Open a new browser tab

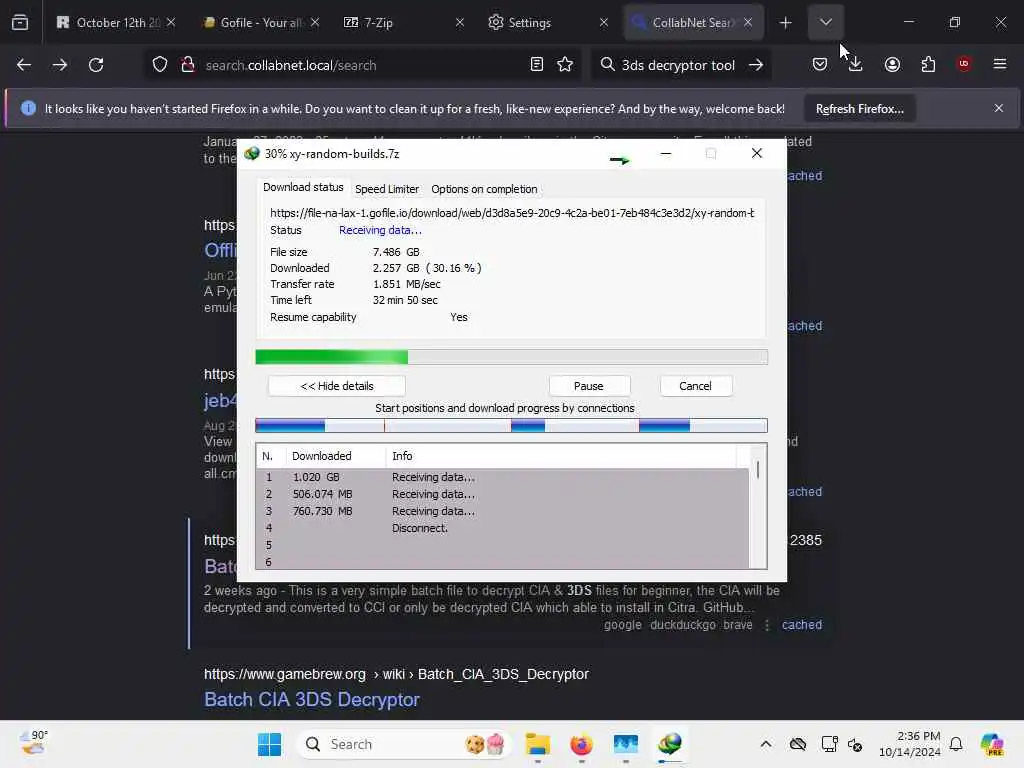786,23
